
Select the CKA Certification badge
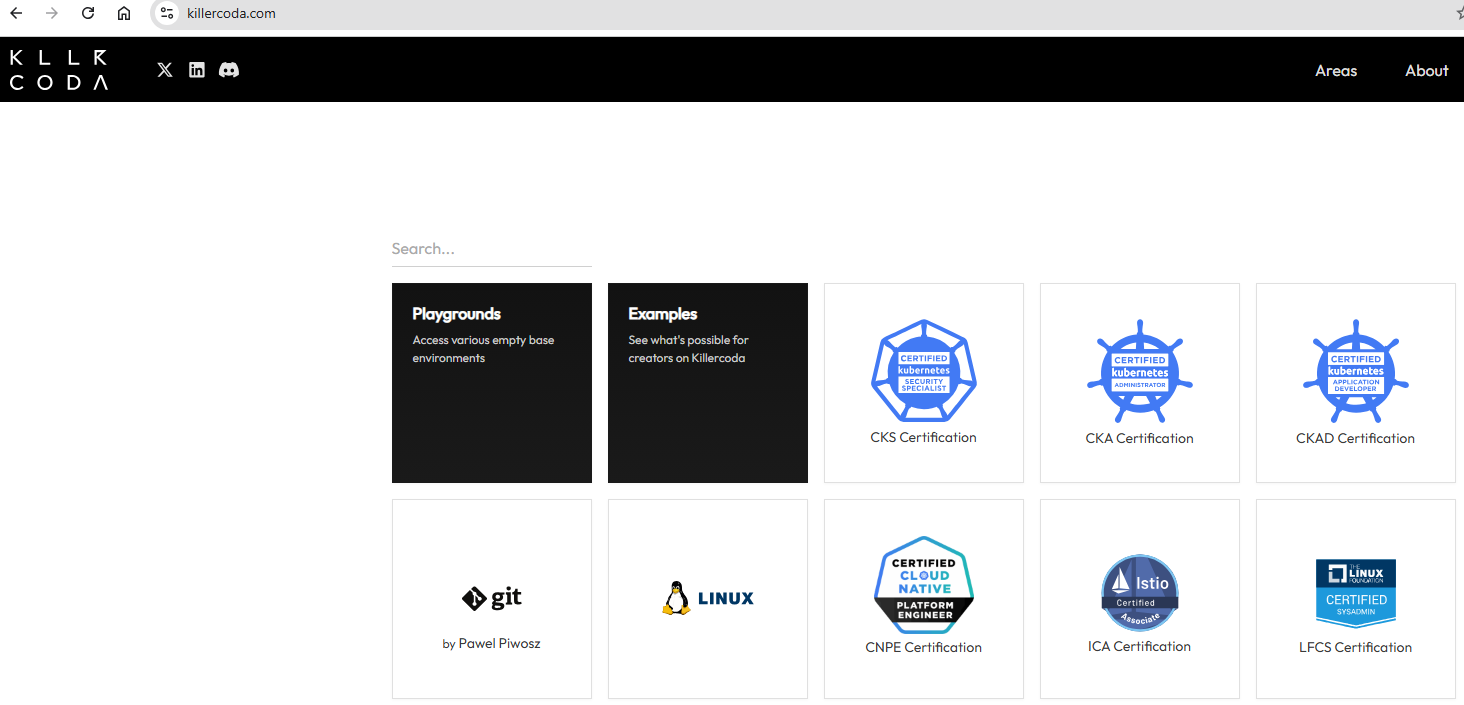[1139, 372]
